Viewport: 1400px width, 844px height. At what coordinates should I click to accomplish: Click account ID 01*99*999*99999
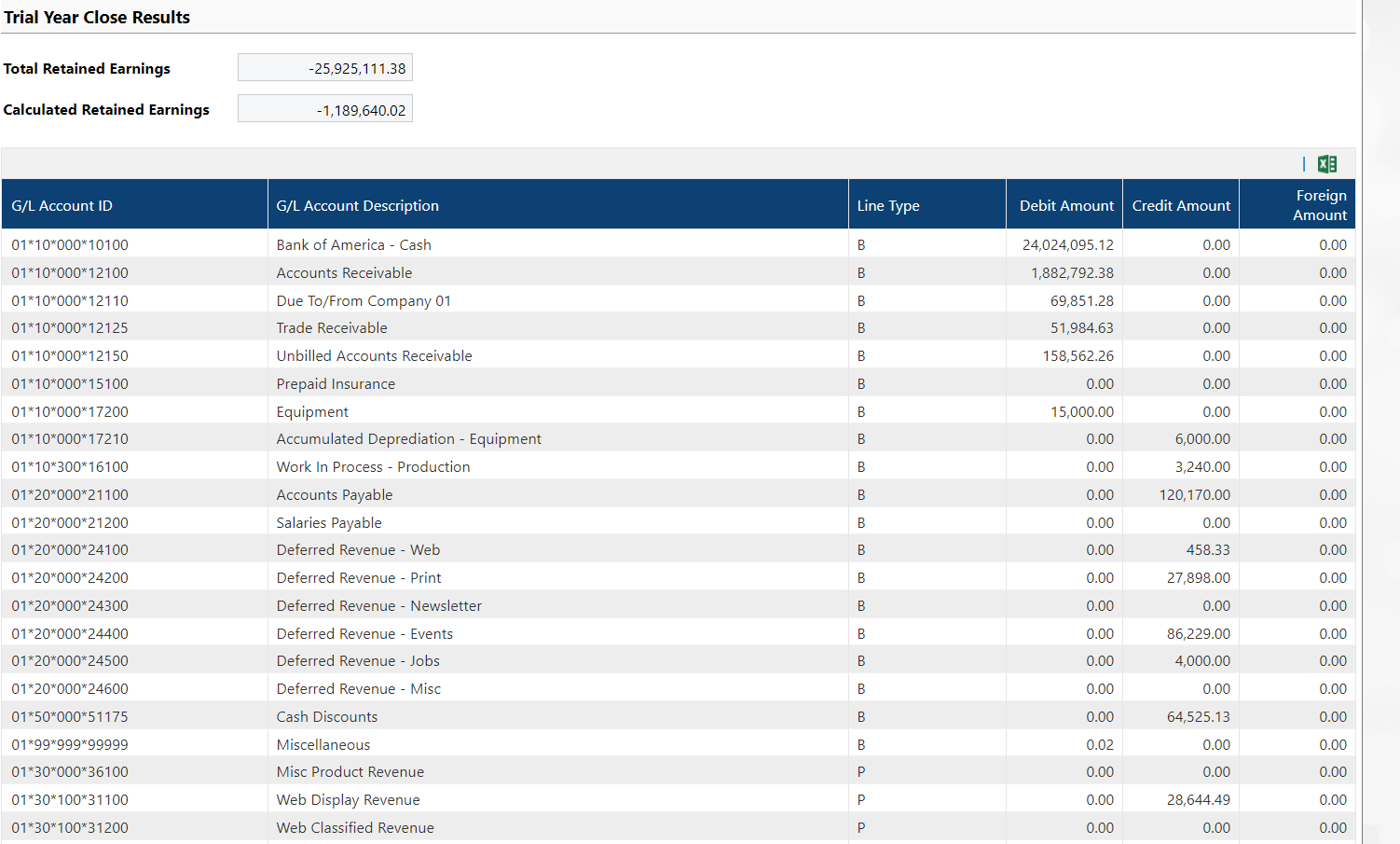(70, 744)
